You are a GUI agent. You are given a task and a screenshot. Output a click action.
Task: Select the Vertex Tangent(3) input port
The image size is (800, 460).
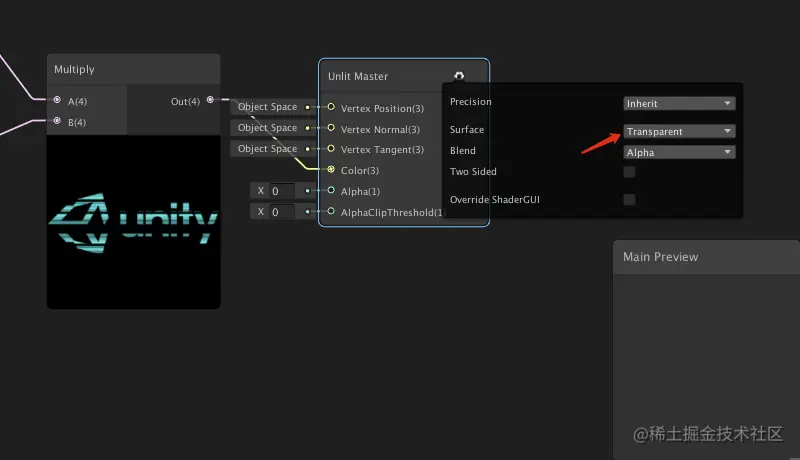pyautogui.click(x=331, y=148)
